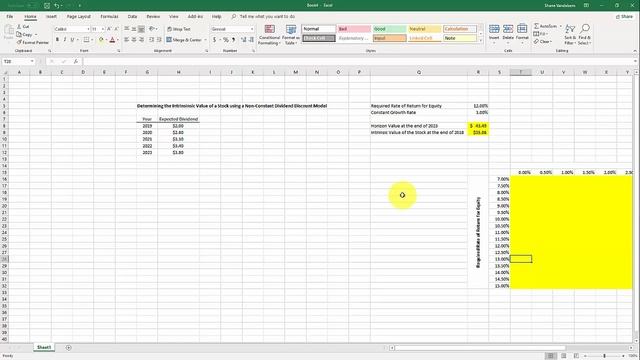Toggle Wrap Text
Image resolution: width=640 pixels, height=360 pixels.
point(179,29)
